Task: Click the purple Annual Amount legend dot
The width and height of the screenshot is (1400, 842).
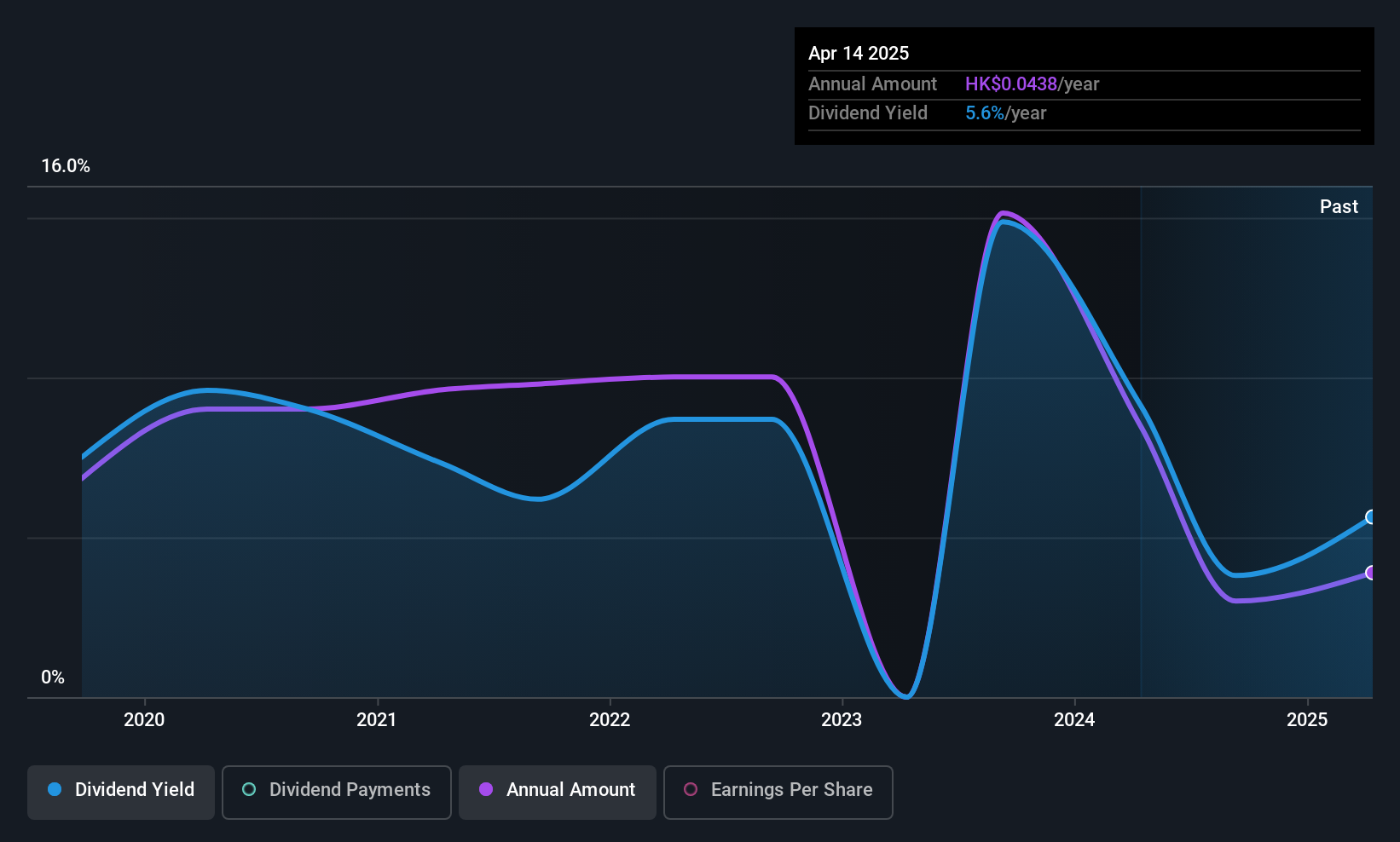Action: (486, 789)
